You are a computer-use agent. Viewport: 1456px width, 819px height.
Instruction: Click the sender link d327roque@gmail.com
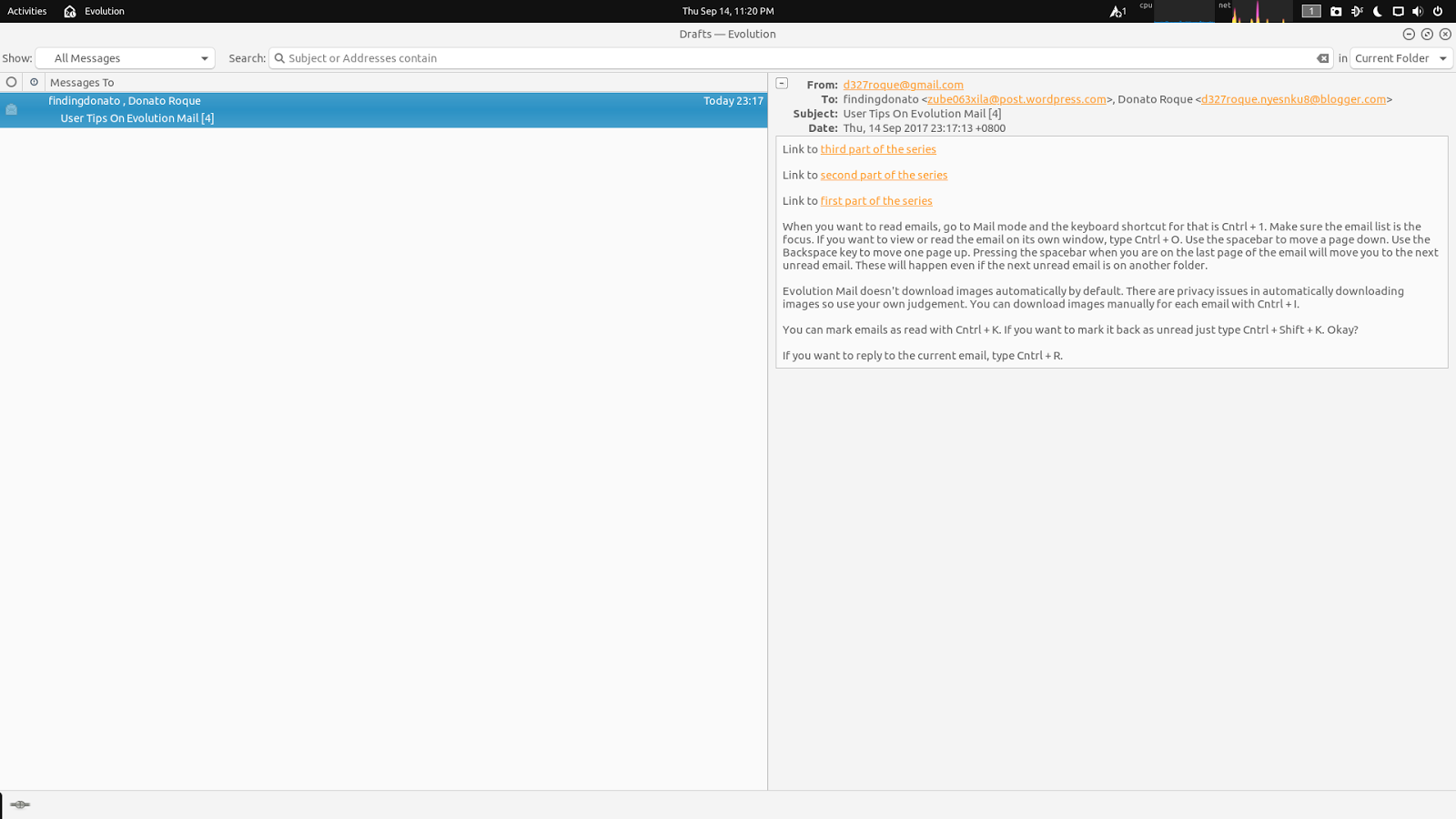pyautogui.click(x=903, y=85)
